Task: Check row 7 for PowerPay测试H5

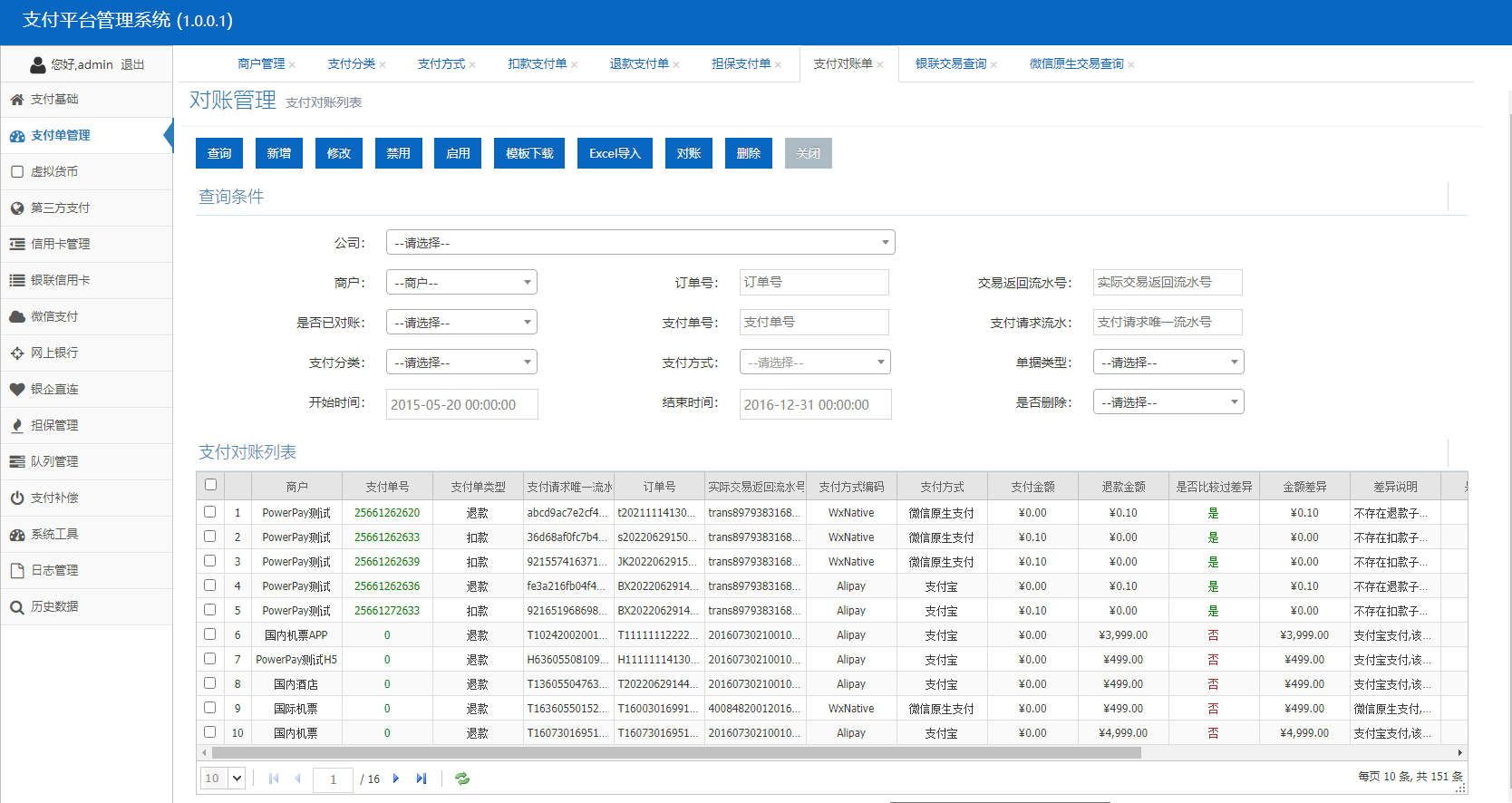Action: pos(210,659)
